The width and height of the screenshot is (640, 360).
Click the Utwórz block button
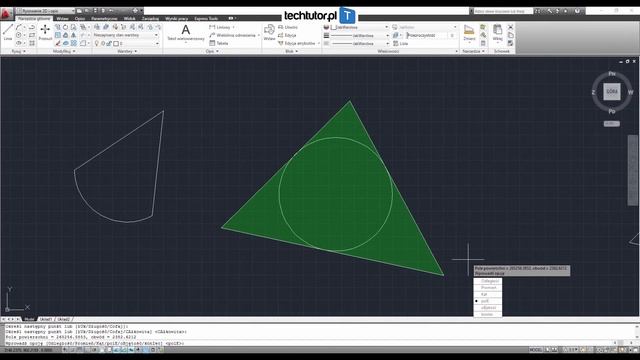point(288,27)
